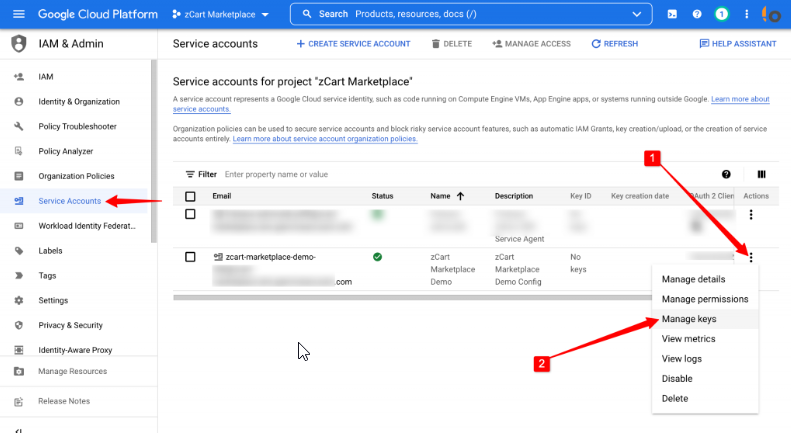
Task: Click Create Service Account button
Action: (x=354, y=44)
